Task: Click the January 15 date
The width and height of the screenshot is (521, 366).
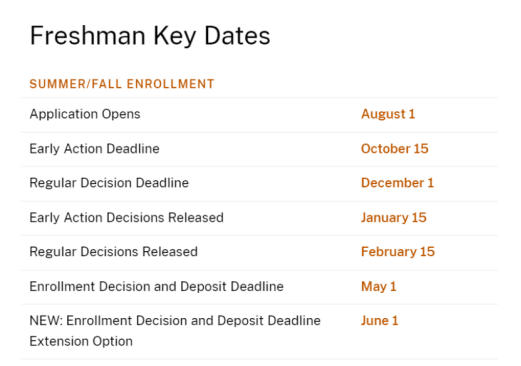Action: coord(394,218)
